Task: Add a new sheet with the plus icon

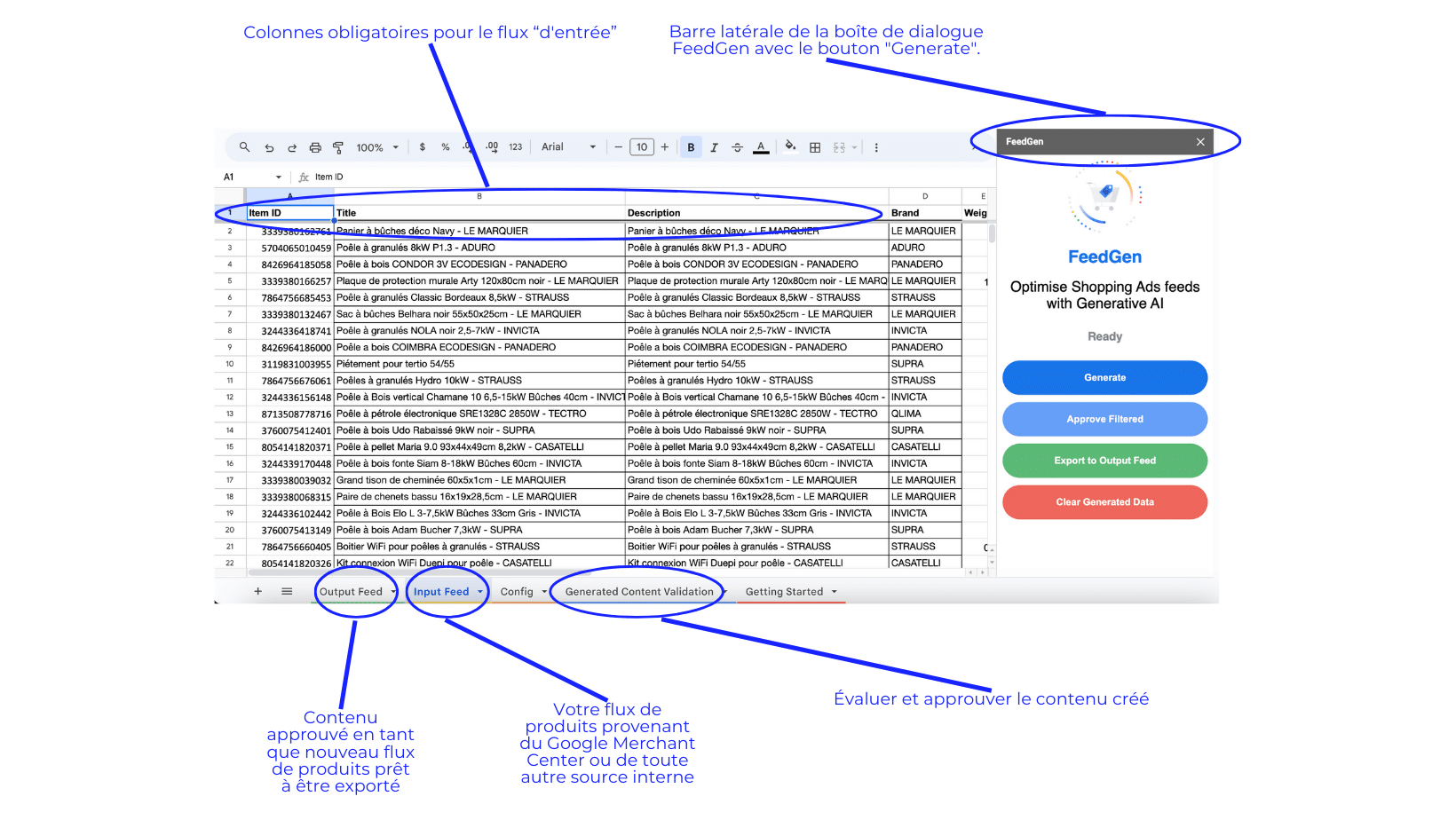Action: click(258, 591)
